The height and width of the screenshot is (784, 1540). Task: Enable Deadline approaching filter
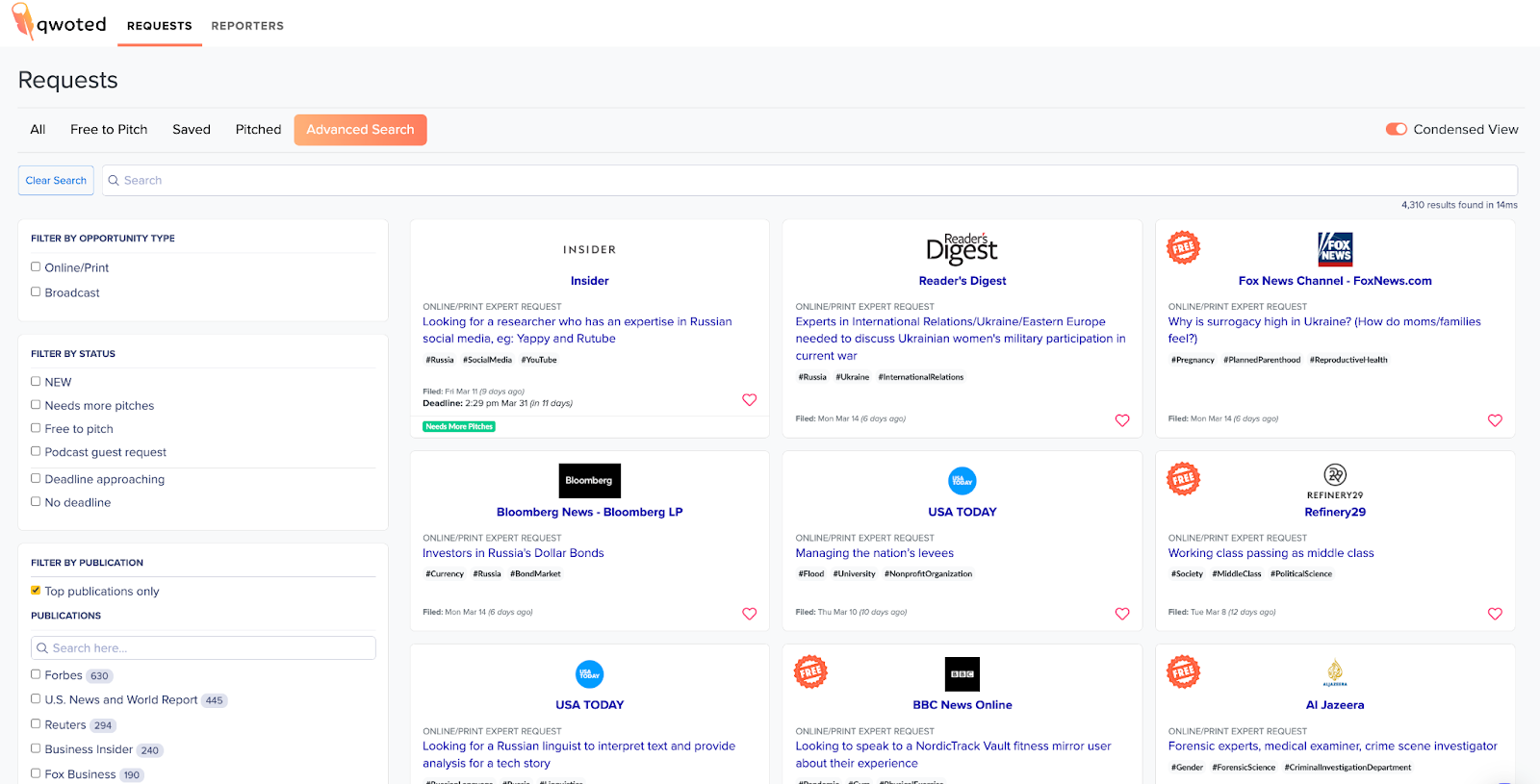tap(36, 478)
